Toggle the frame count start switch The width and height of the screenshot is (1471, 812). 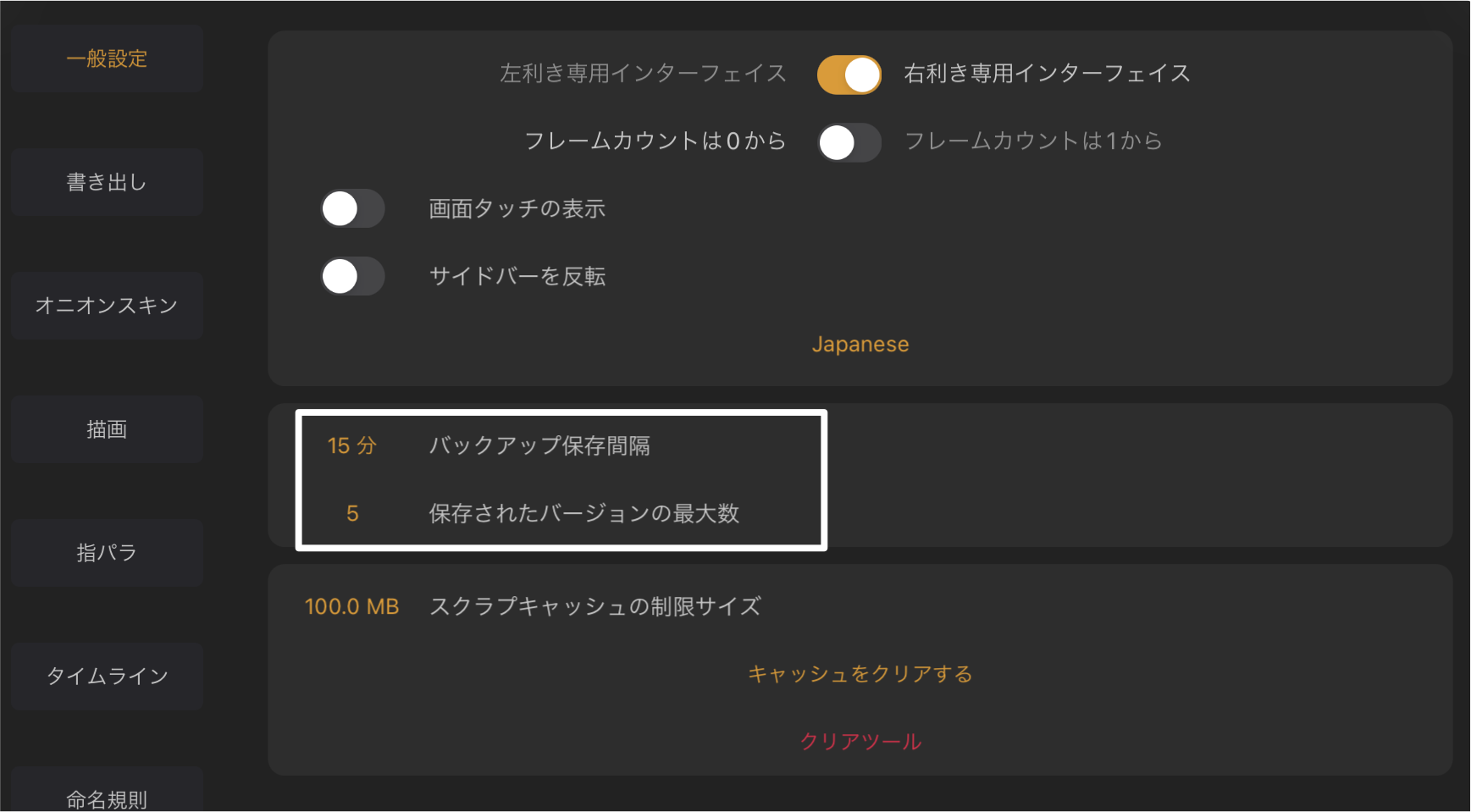(849, 142)
